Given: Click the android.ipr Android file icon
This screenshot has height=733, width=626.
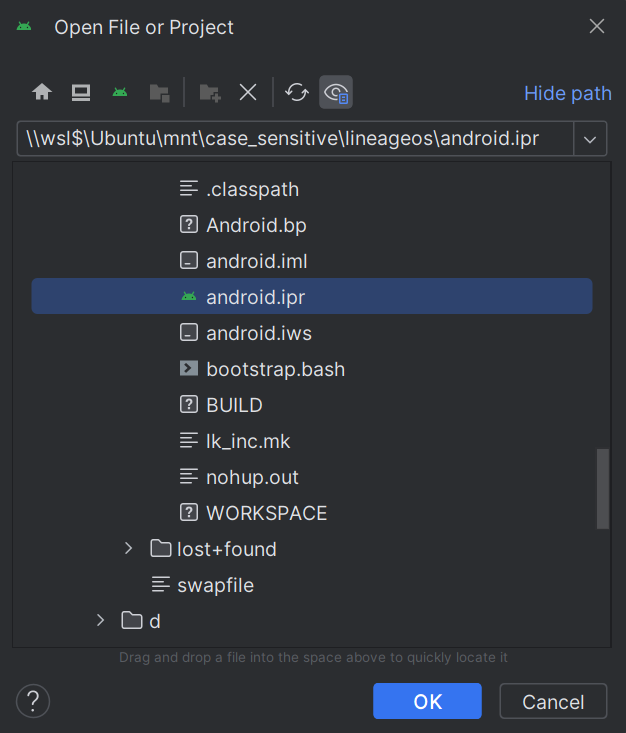Looking at the screenshot, I should click(x=189, y=296).
